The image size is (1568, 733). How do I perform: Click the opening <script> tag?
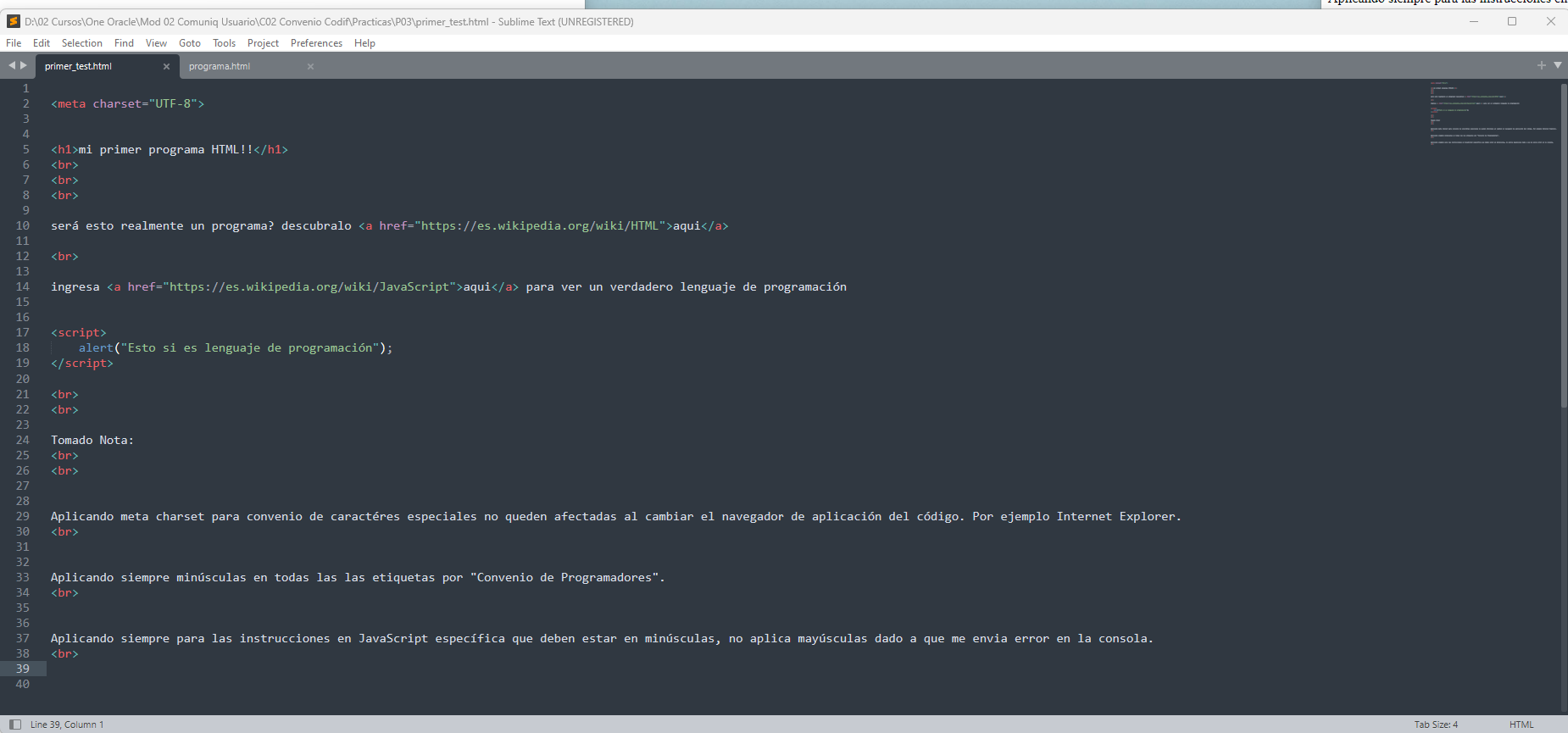point(79,332)
